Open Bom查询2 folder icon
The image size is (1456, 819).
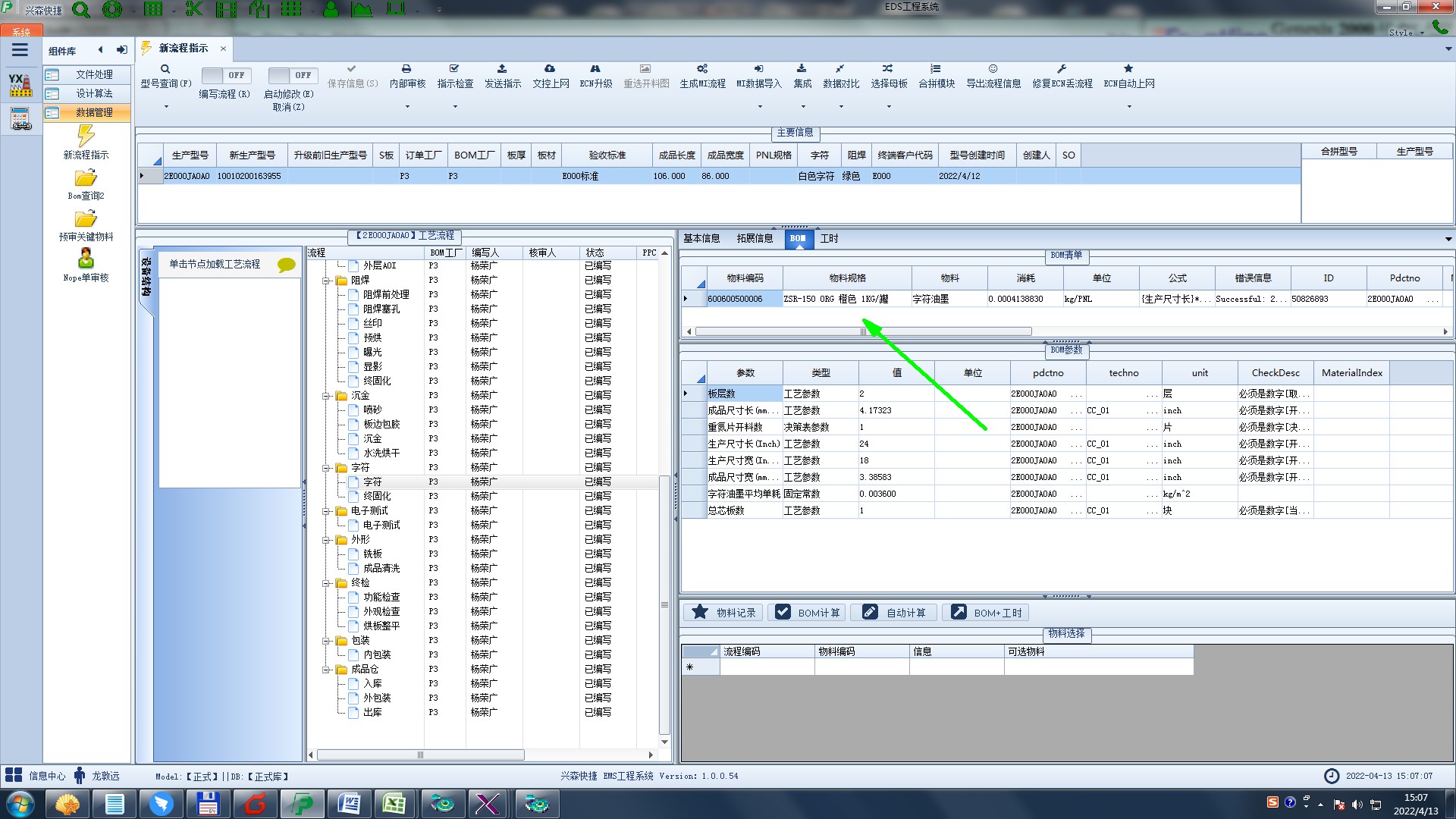tap(86, 178)
